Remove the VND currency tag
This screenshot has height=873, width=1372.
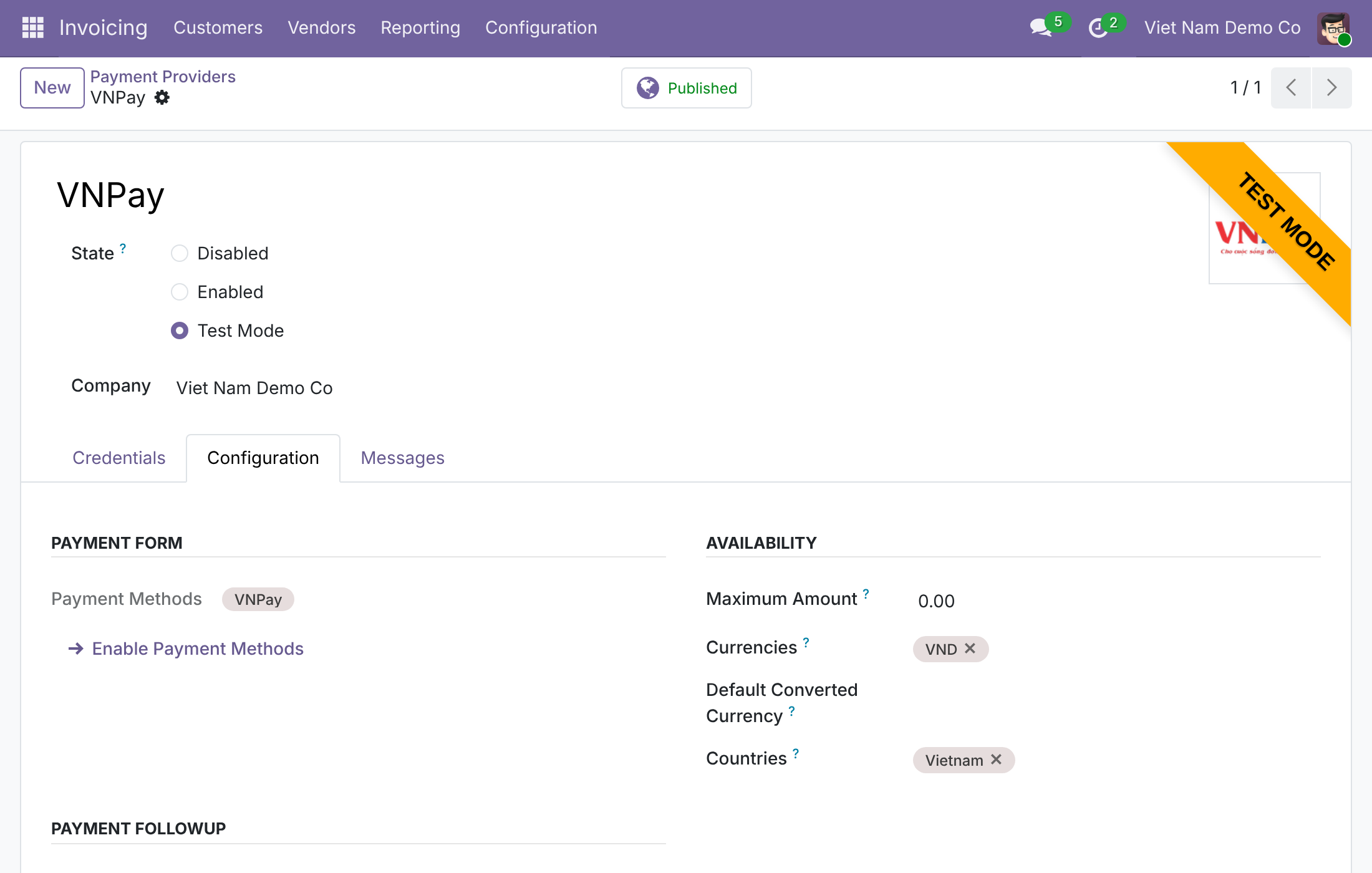970,649
